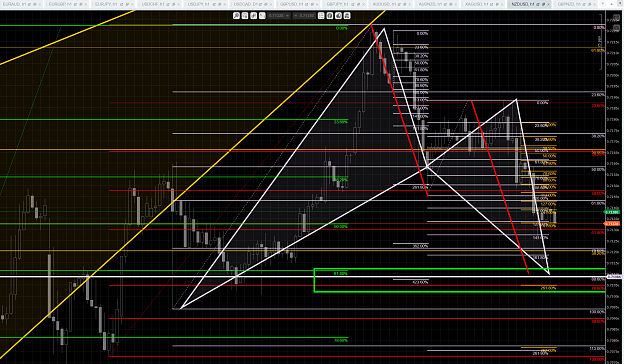Click the toolbar icon right of the magnifier
625x364 pixels.
point(245,16)
